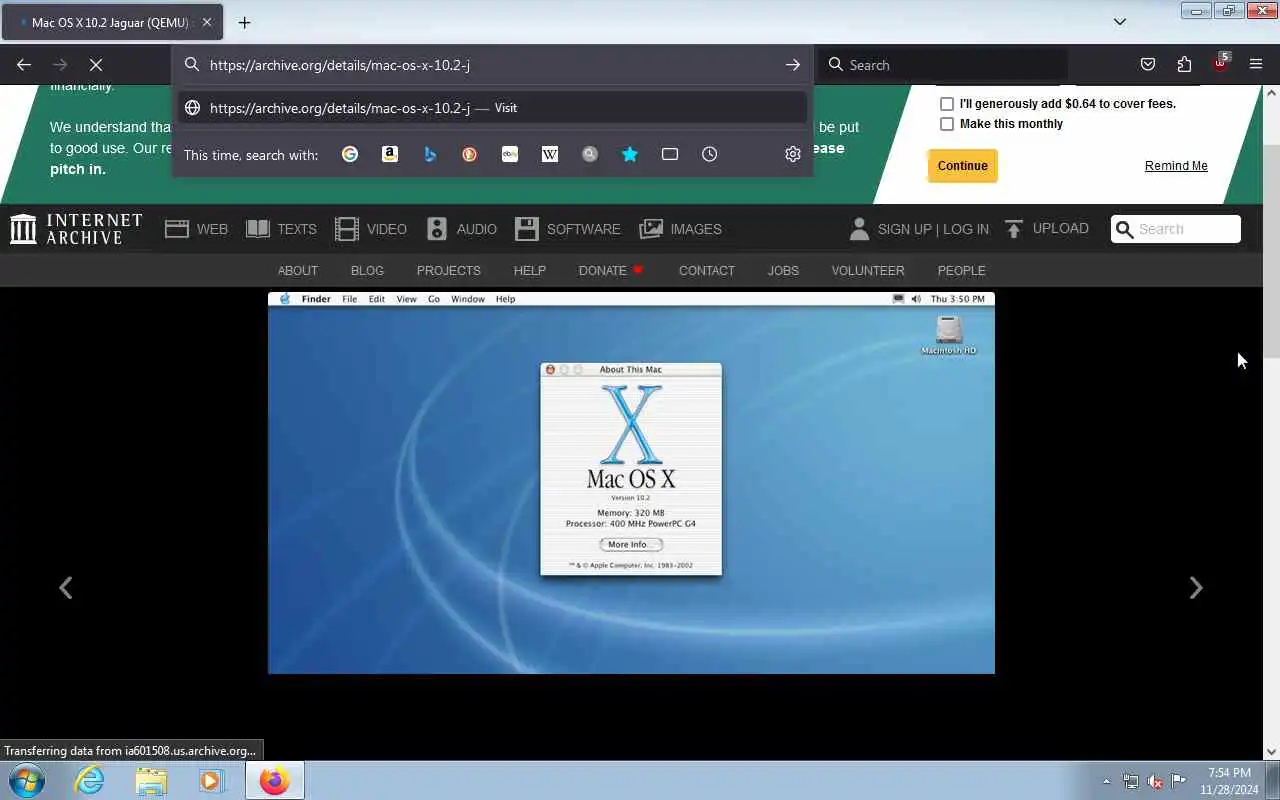The height and width of the screenshot is (800, 1280).
Task: Open a new tab with the plus button
Action: [244, 22]
